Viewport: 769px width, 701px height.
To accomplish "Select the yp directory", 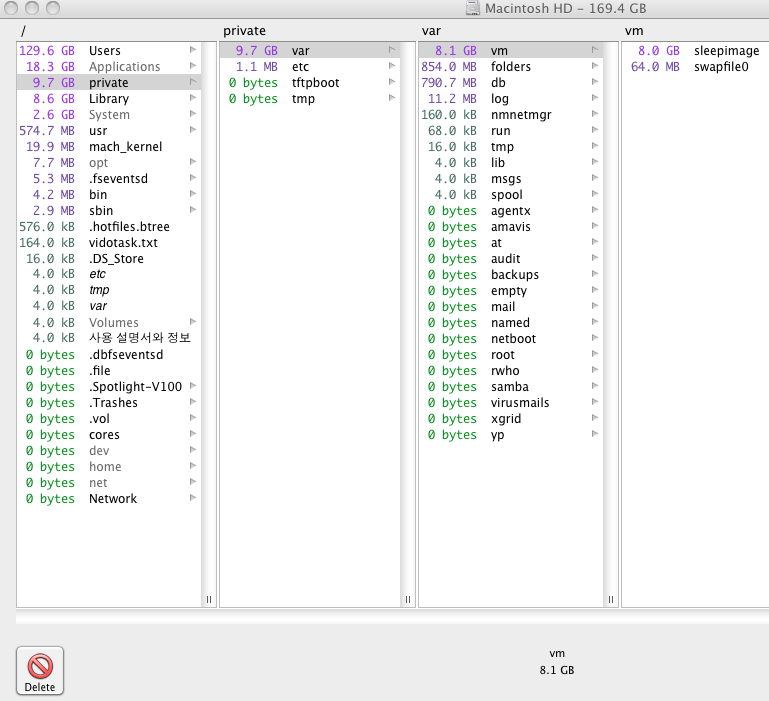I will (511, 435).
